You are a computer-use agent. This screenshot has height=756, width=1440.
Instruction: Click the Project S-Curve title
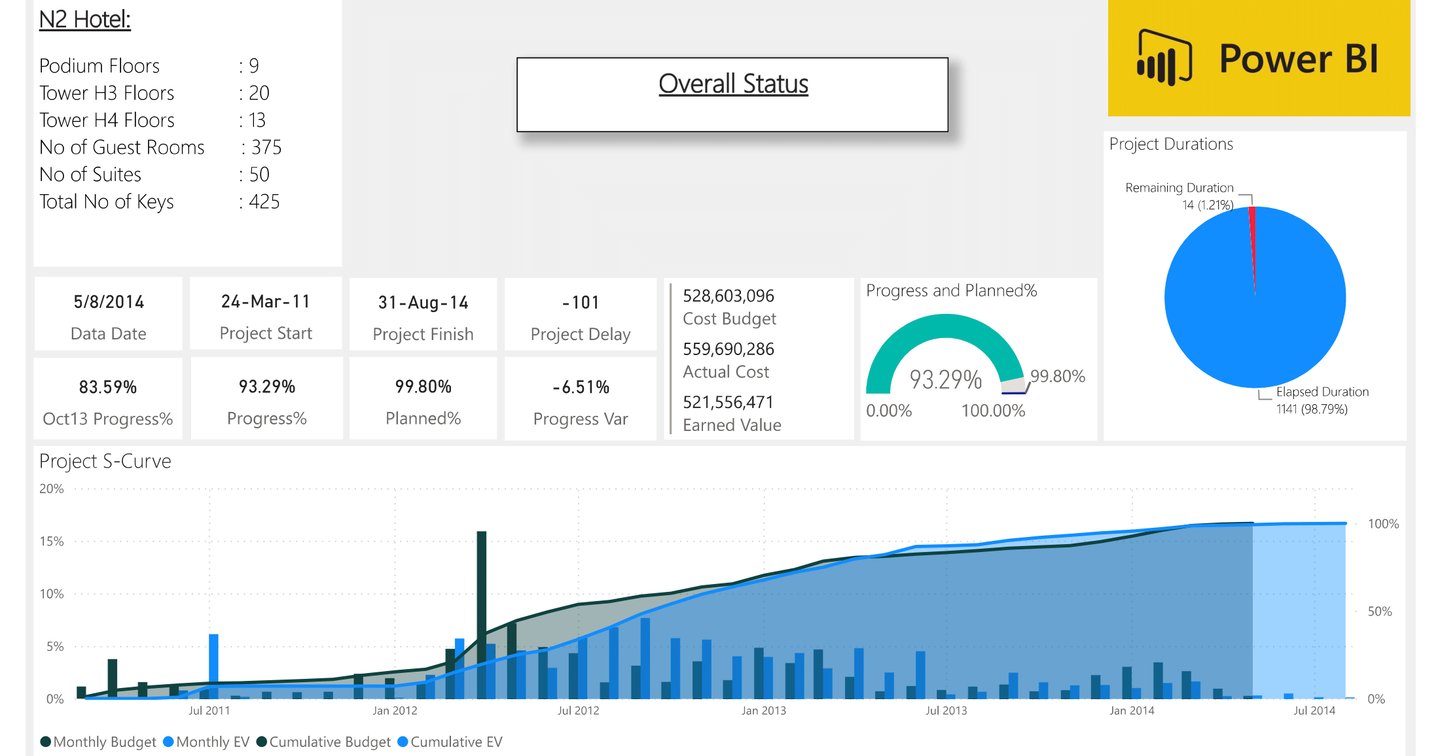(104, 461)
